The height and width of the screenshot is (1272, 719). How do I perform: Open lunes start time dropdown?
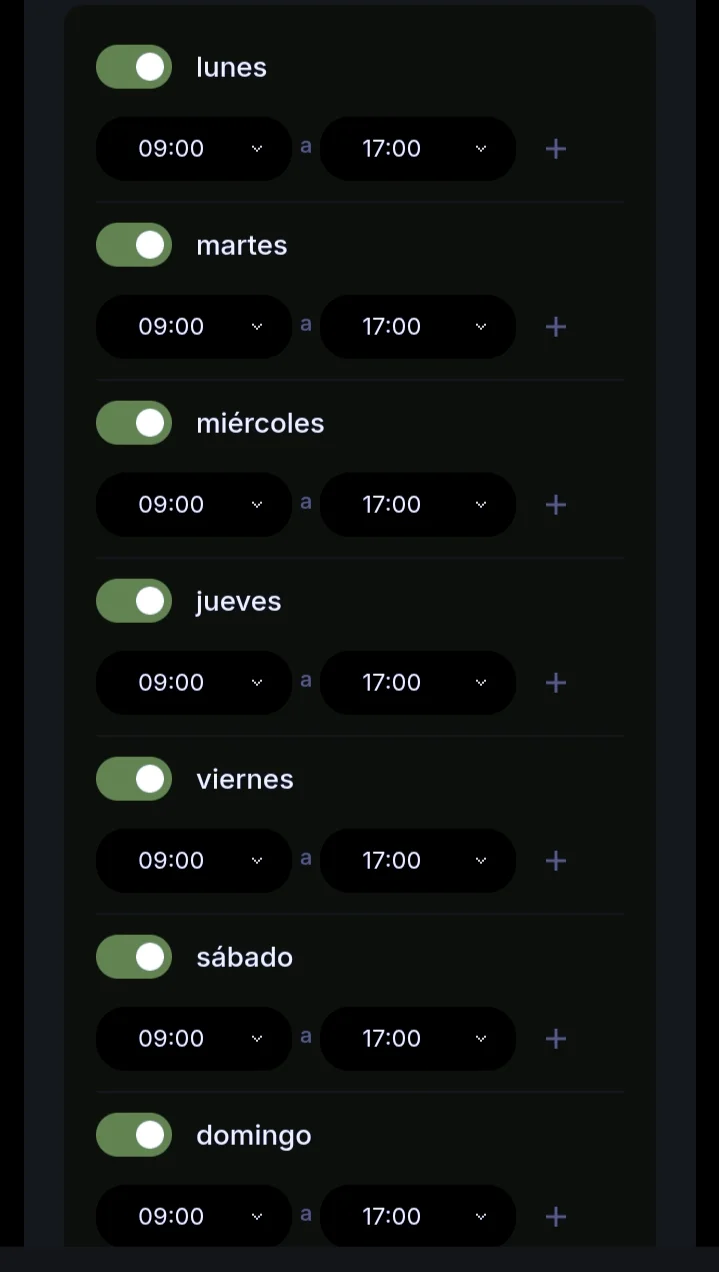pos(194,149)
